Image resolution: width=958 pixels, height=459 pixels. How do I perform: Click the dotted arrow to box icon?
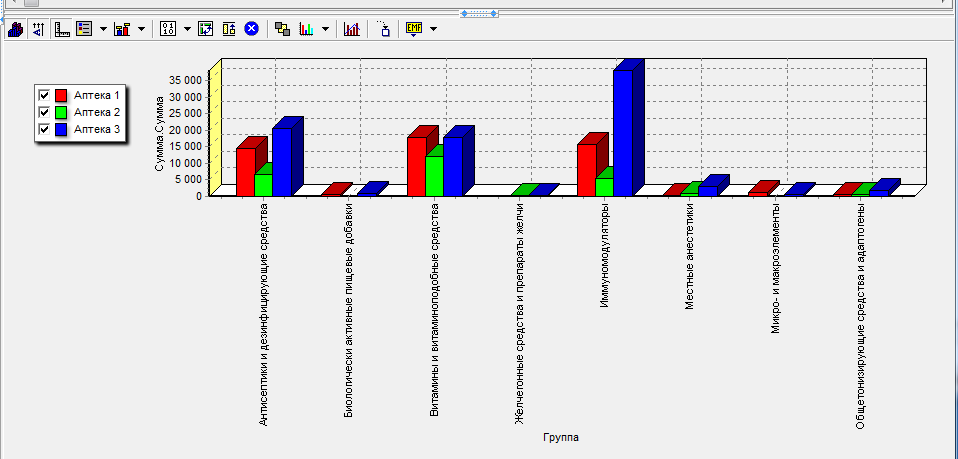[383, 29]
